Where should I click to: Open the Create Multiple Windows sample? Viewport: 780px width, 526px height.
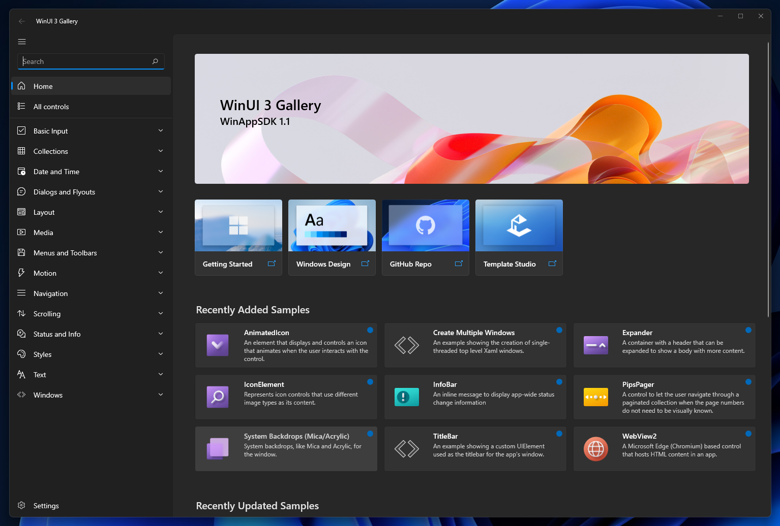click(x=475, y=345)
